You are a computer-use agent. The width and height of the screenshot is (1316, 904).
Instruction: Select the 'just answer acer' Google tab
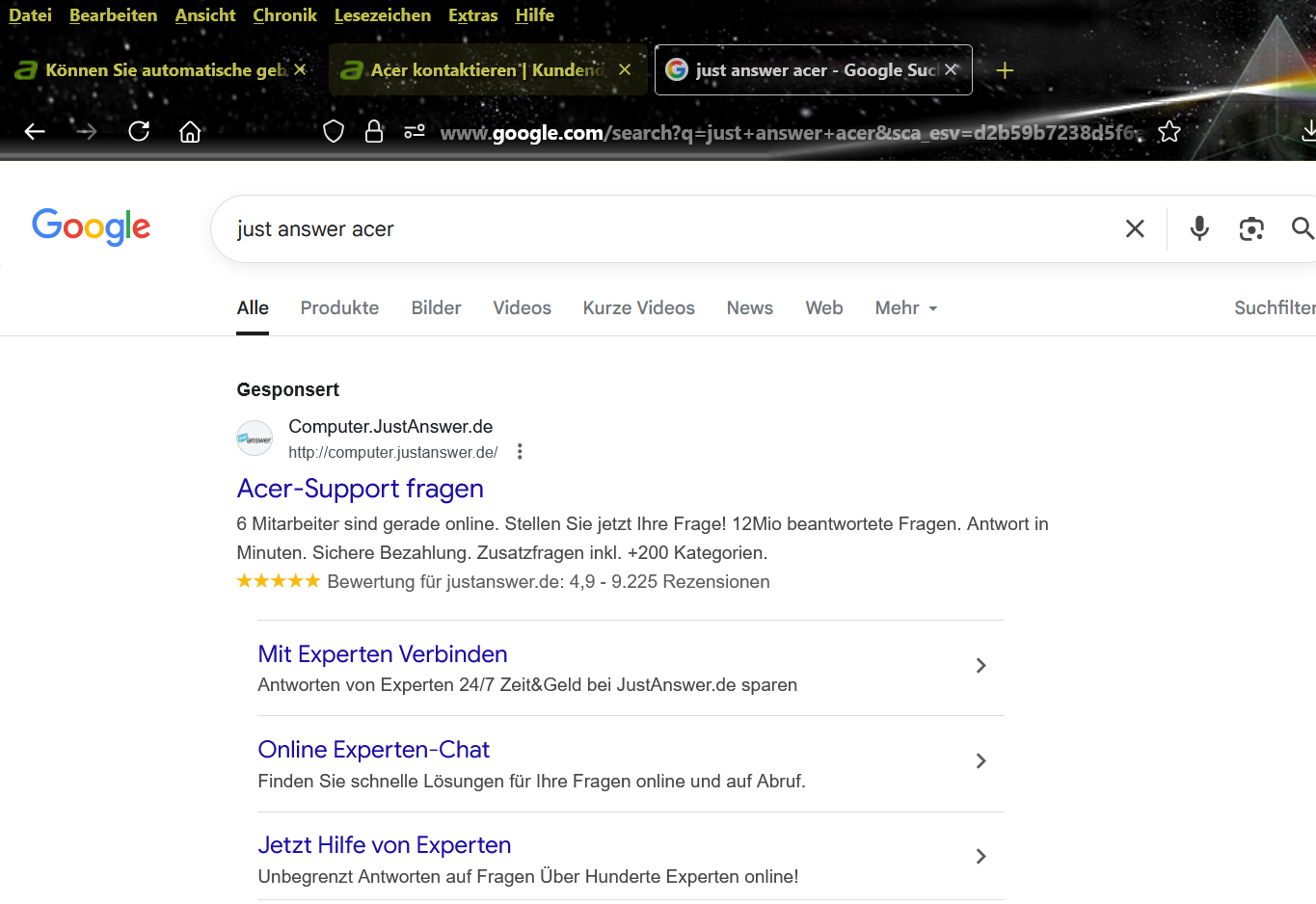pyautogui.click(x=813, y=70)
